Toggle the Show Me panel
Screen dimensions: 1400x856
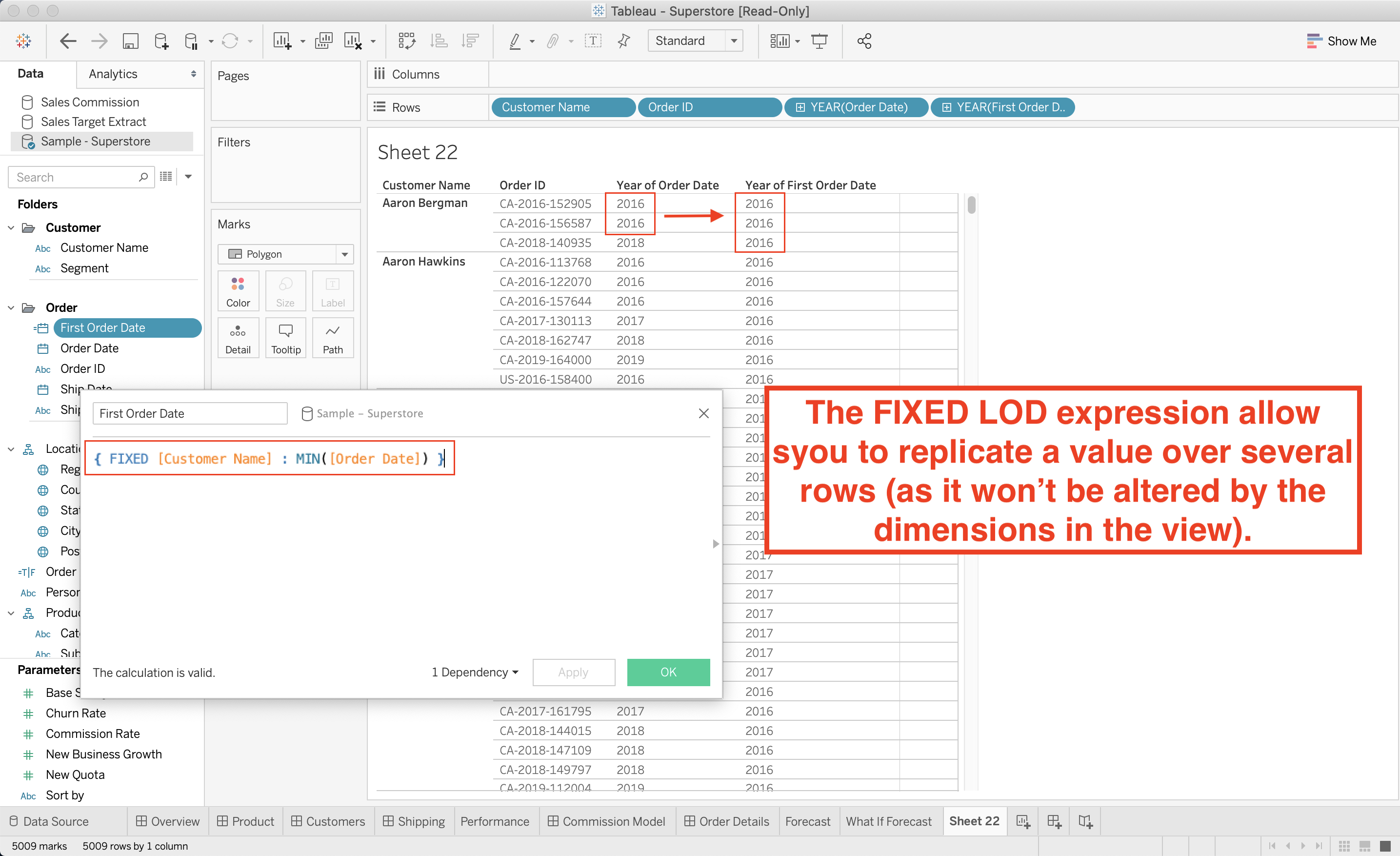(1341, 41)
